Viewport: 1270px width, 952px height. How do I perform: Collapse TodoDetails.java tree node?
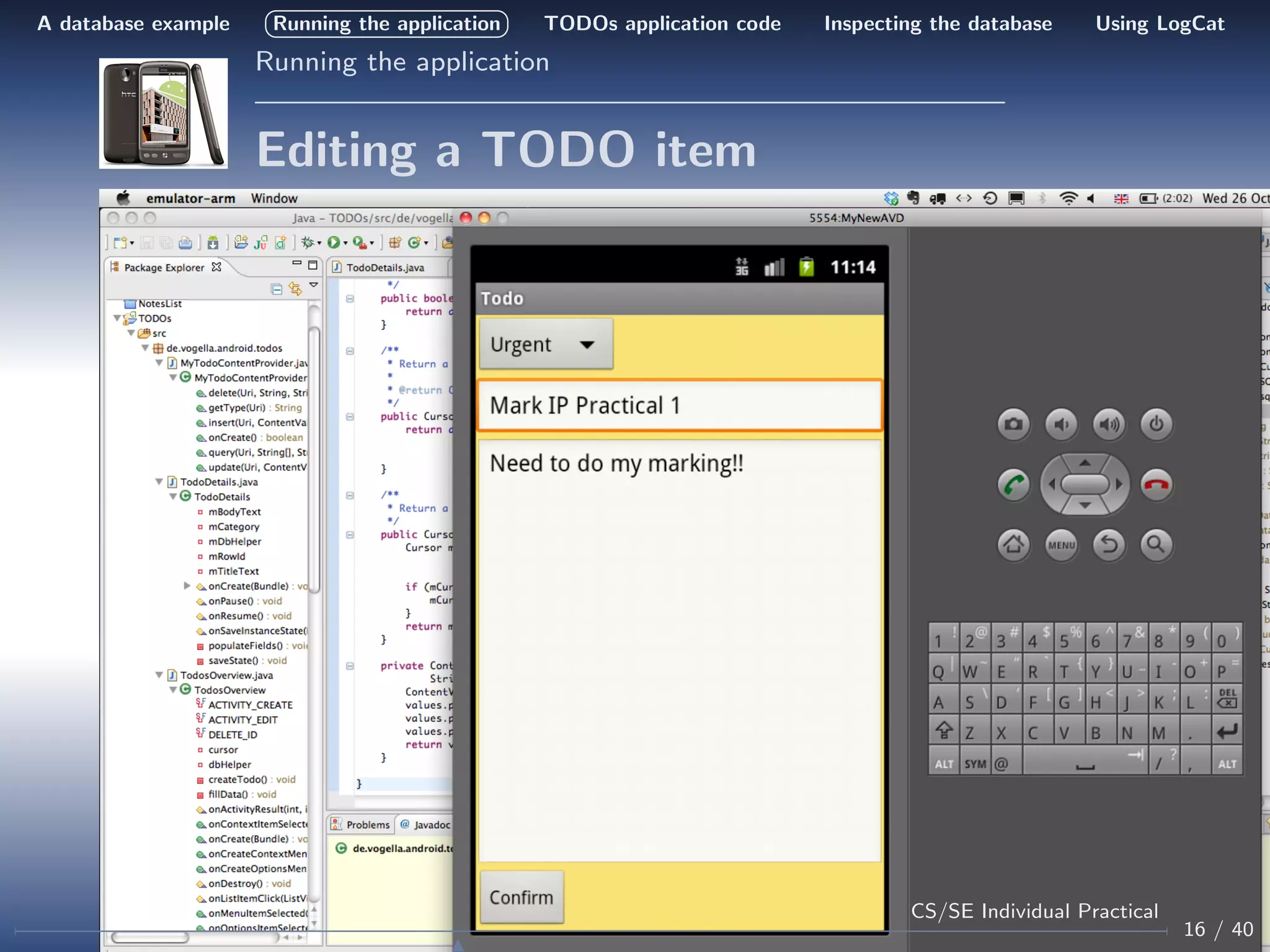(159, 482)
